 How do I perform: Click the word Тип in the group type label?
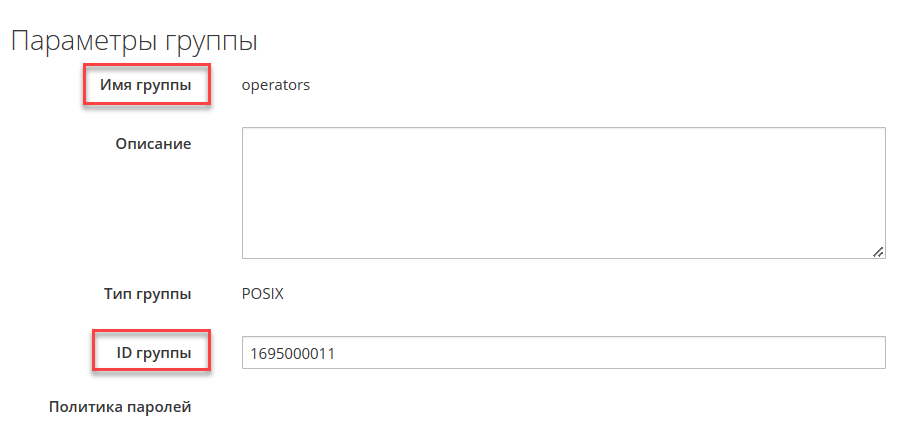tap(117, 294)
